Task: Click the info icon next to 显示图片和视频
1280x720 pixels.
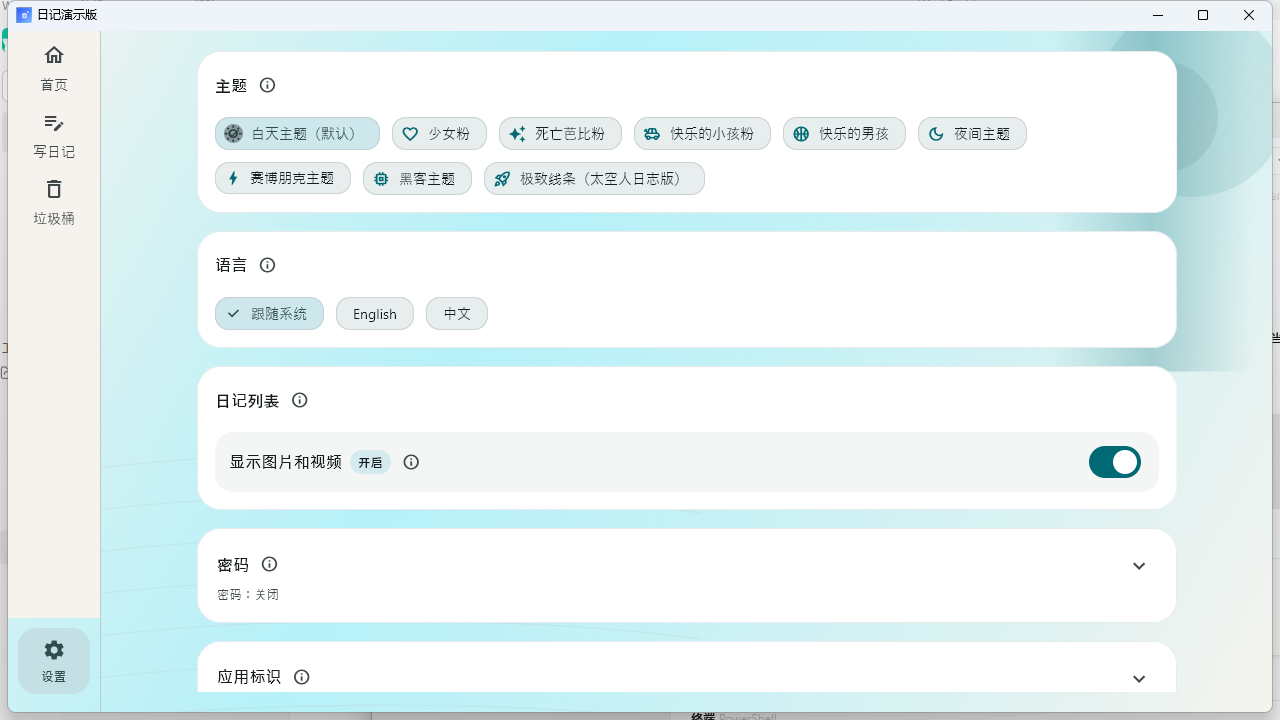Action: pyautogui.click(x=410, y=462)
